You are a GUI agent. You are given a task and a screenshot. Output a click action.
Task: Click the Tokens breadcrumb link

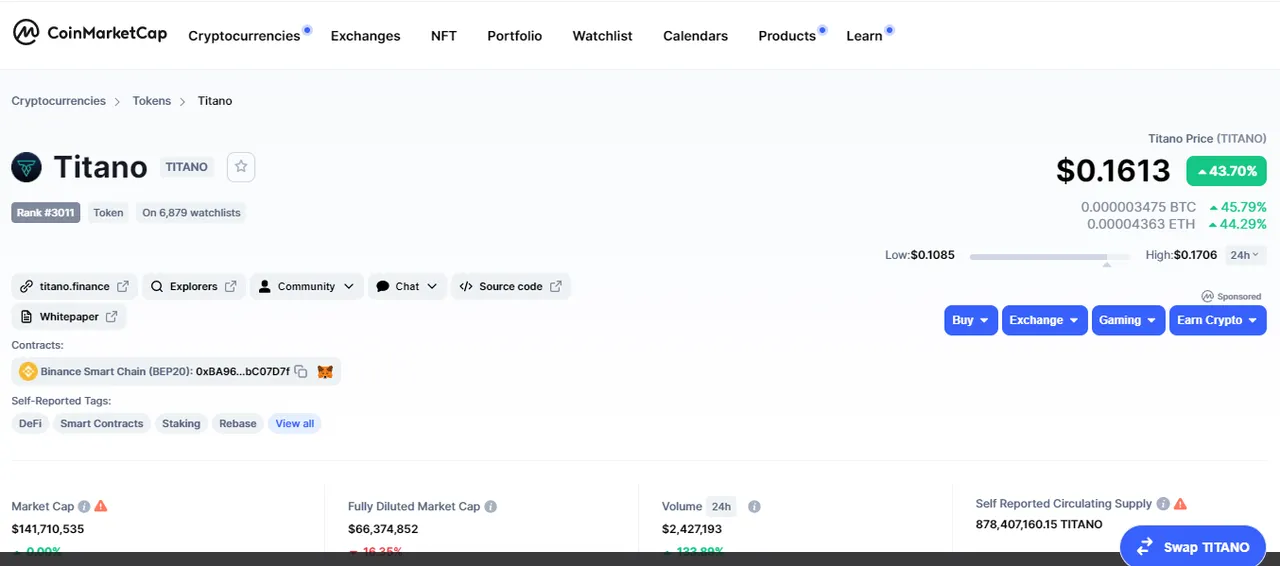(x=152, y=101)
